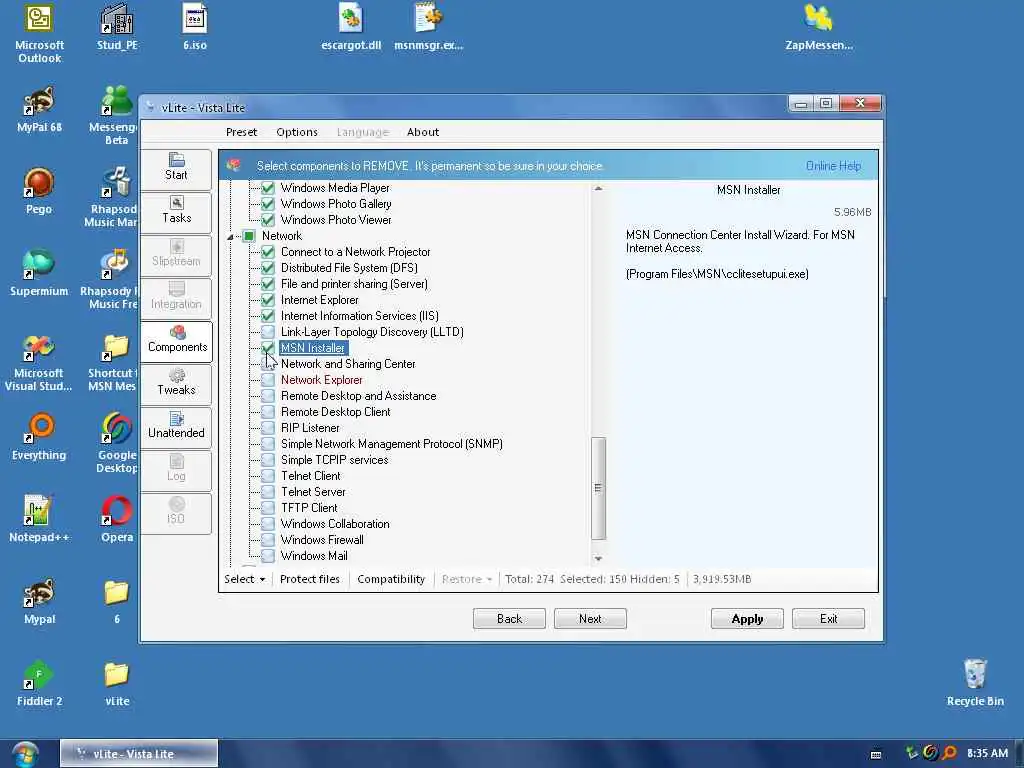The height and width of the screenshot is (768, 1024).
Task: Open the Tweaks page in sidebar
Action: pyautogui.click(x=176, y=383)
